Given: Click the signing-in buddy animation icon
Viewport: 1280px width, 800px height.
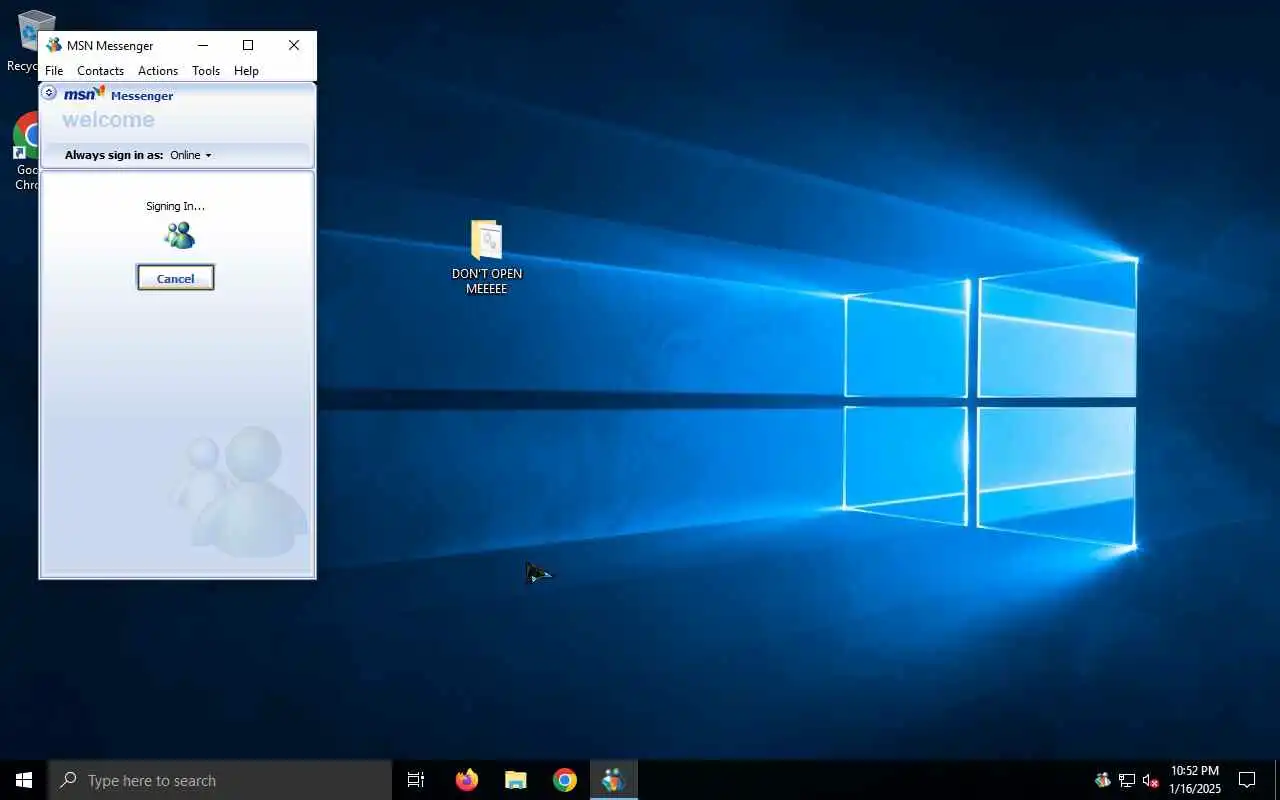Looking at the screenshot, I should tap(180, 235).
